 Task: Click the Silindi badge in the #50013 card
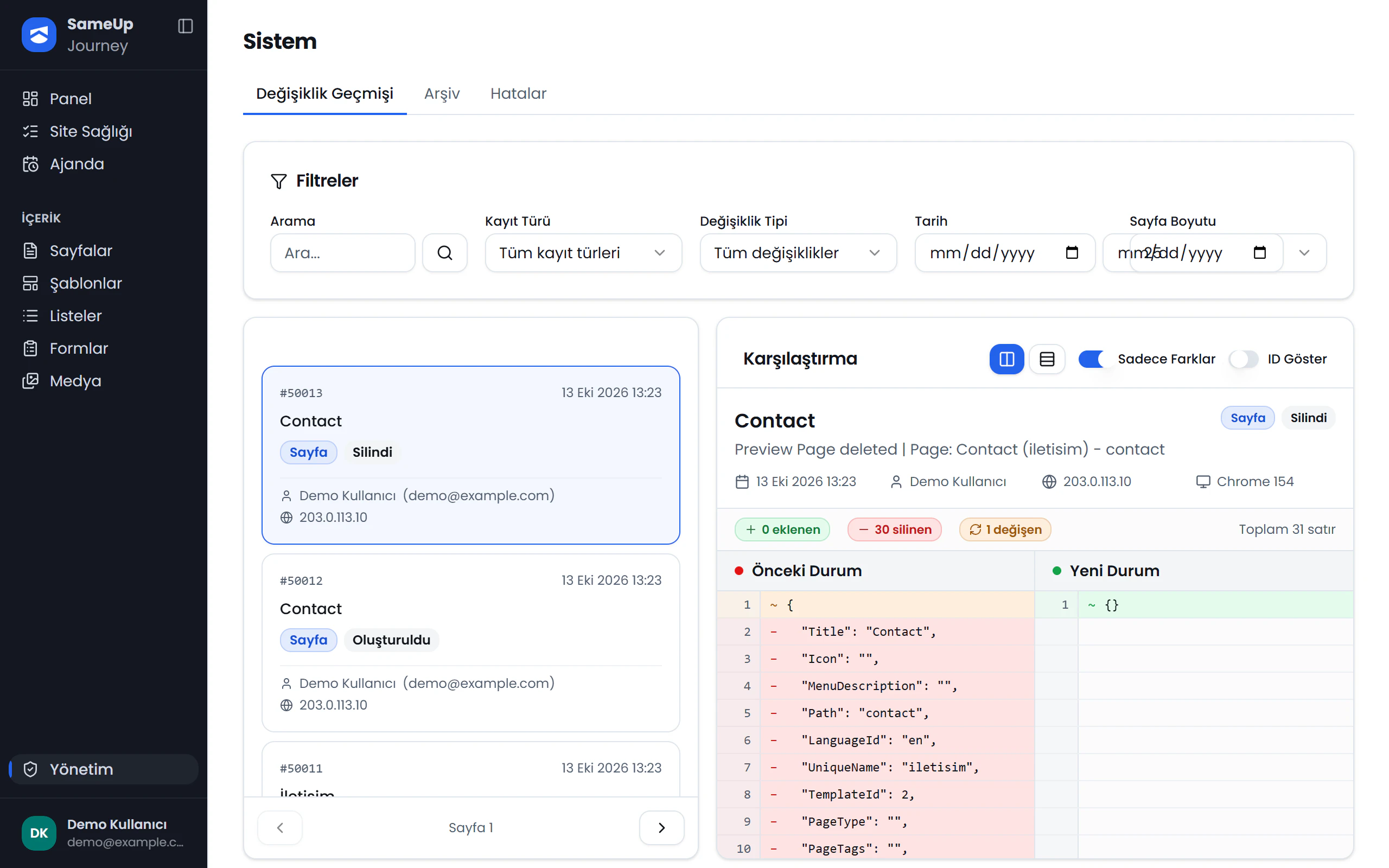point(372,452)
